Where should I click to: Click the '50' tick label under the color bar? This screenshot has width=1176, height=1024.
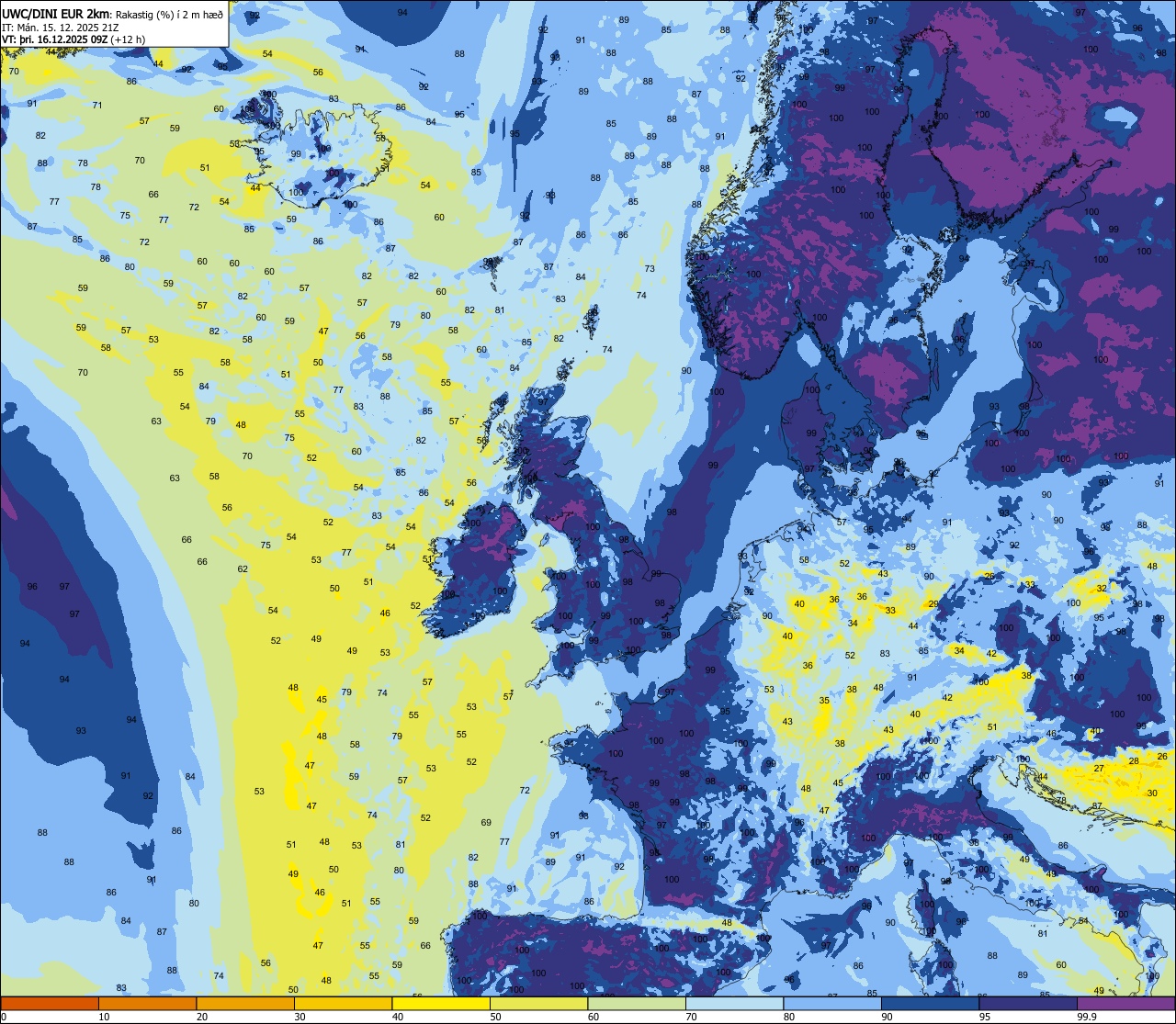495,1017
